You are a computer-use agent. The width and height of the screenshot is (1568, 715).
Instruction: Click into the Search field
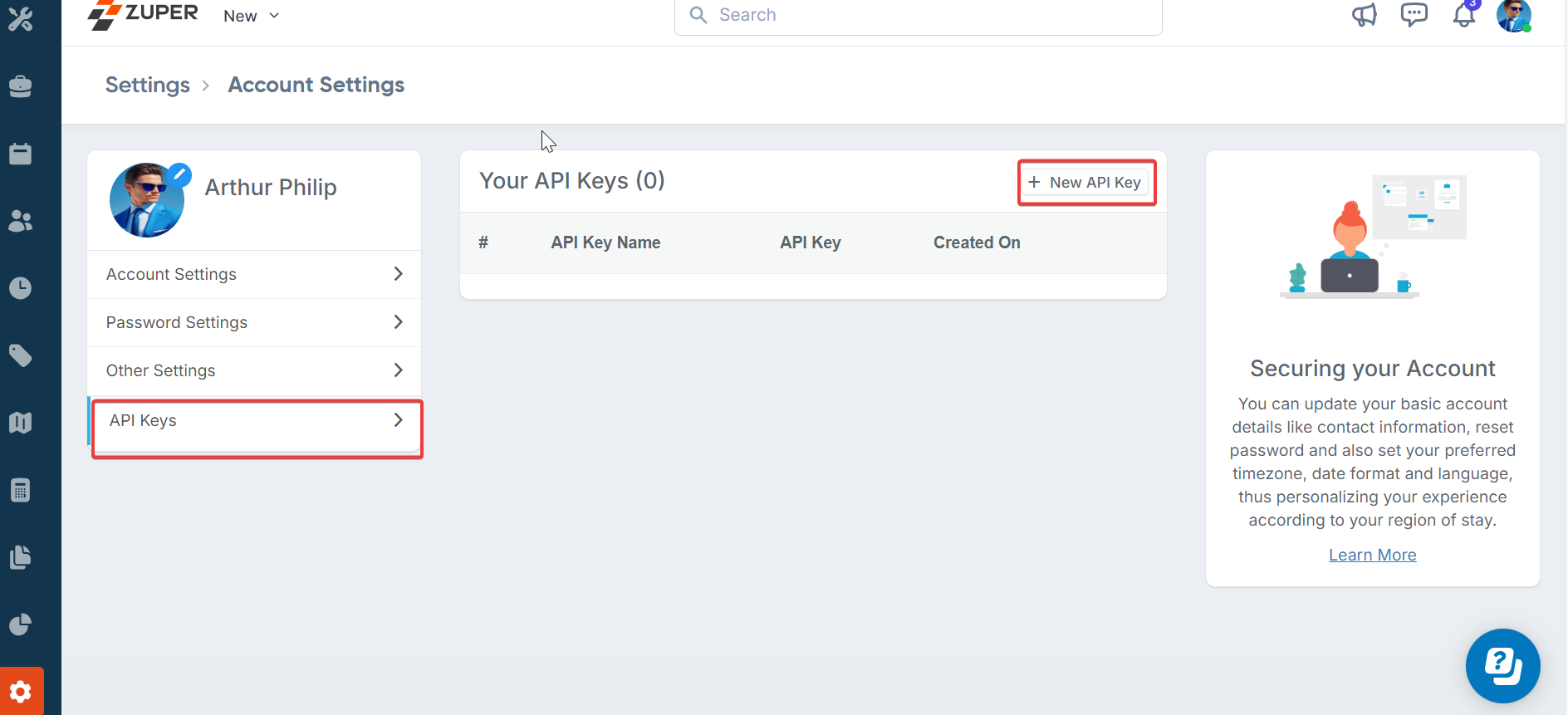918,15
